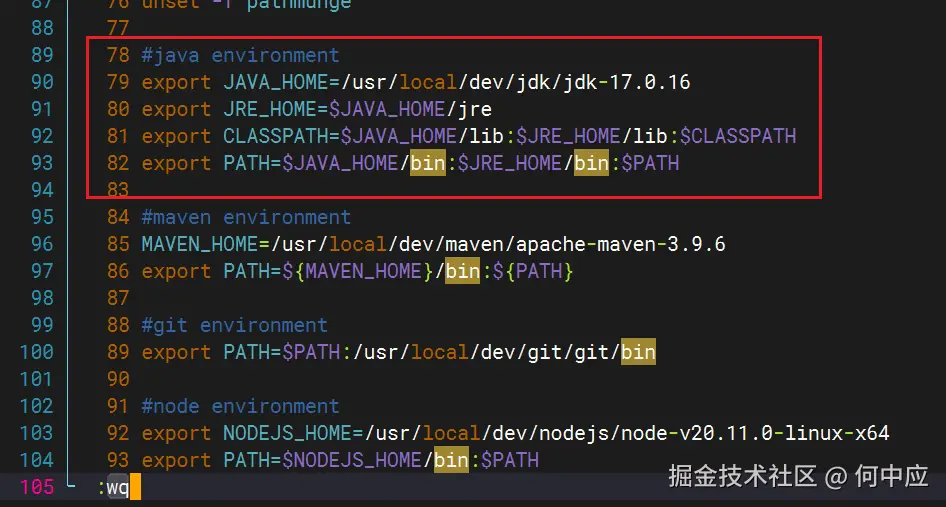This screenshot has width=946, height=507.
Task: Click $NODEJS_HOME in the last PATH line
Action: [x=352, y=461]
